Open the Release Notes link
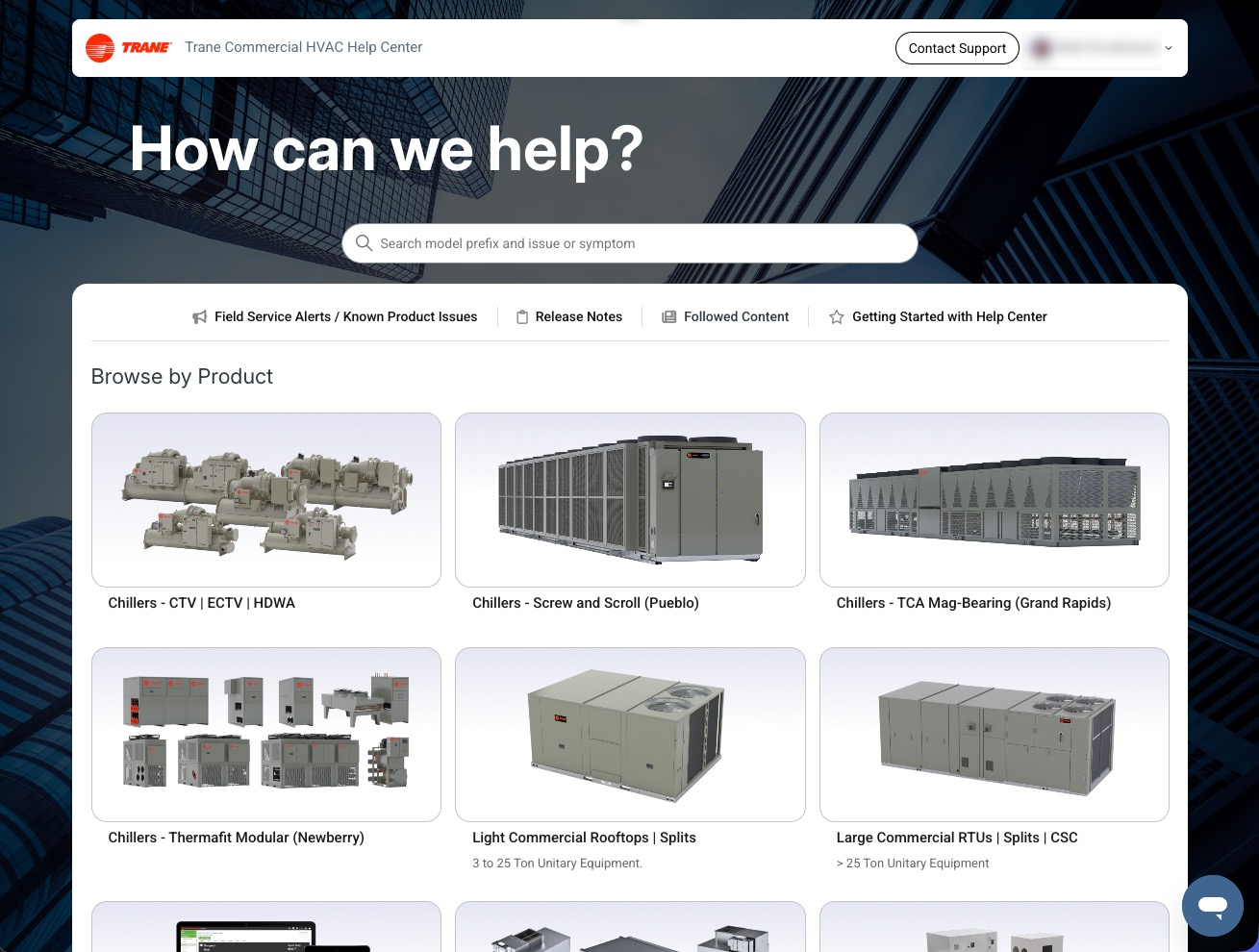Viewport: 1259px width, 952px height. (x=579, y=316)
